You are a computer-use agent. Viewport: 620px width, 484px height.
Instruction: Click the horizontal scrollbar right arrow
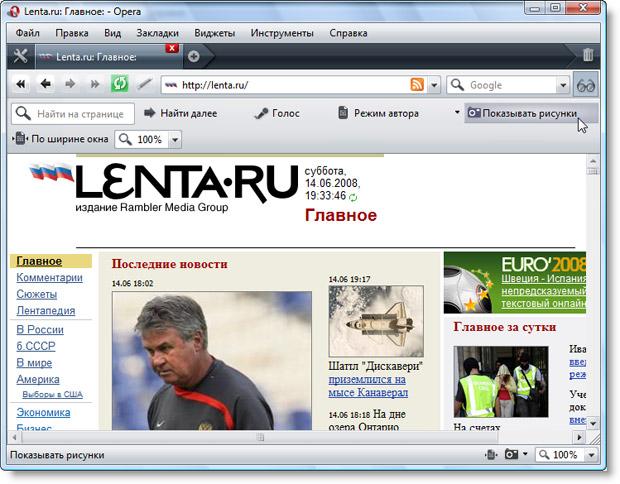(579, 437)
